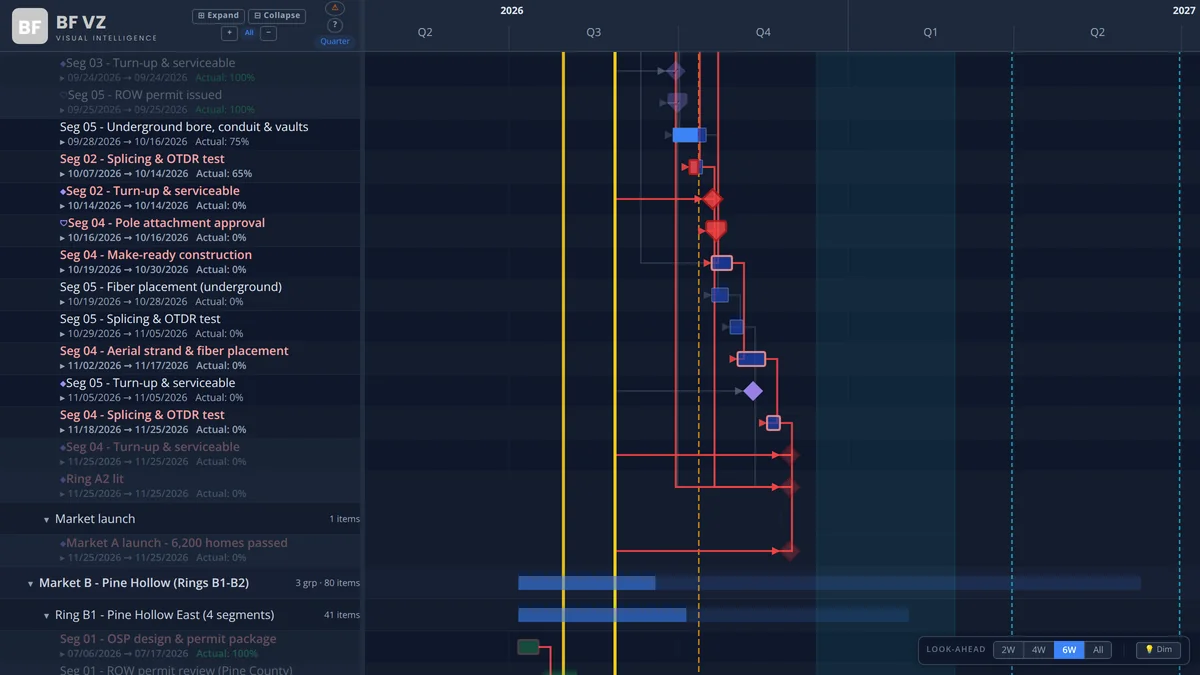Screen dimensions: 1200x675
Task: Collapse Market B - Pine Hollow group
Action: [30, 584]
